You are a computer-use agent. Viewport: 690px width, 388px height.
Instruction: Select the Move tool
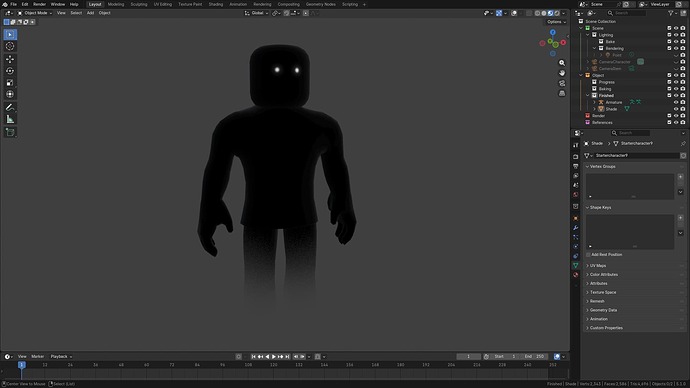[10, 59]
